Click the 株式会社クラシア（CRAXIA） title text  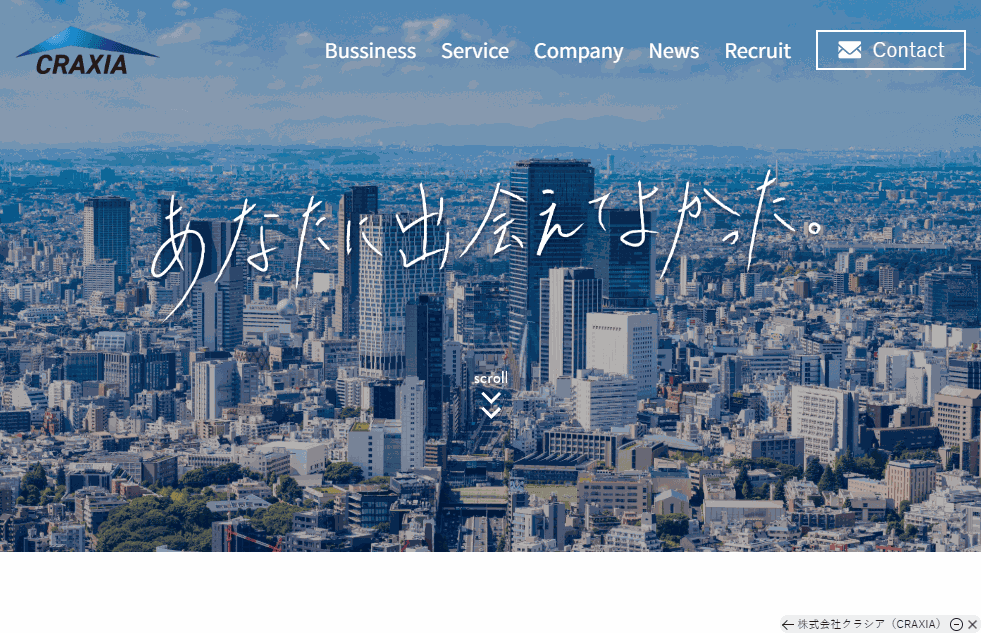pos(872,624)
